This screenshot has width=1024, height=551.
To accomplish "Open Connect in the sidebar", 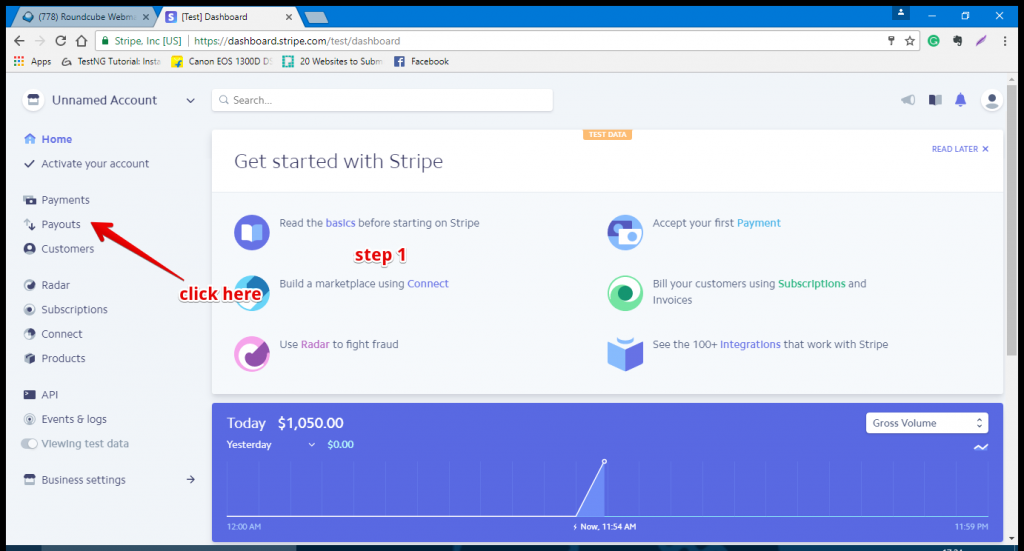I will [x=53, y=334].
